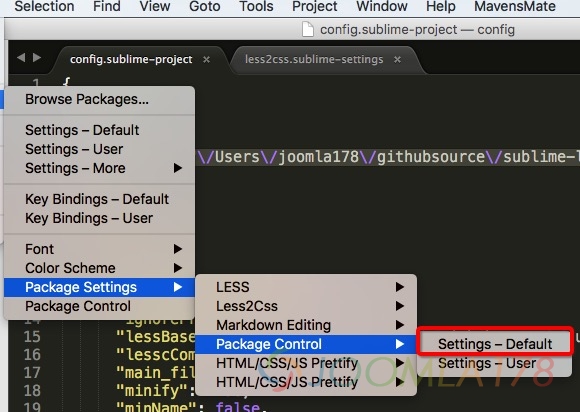Viewport: 580px width, 412px height.
Task: Select Package Settings menu item
Action: tap(99, 287)
